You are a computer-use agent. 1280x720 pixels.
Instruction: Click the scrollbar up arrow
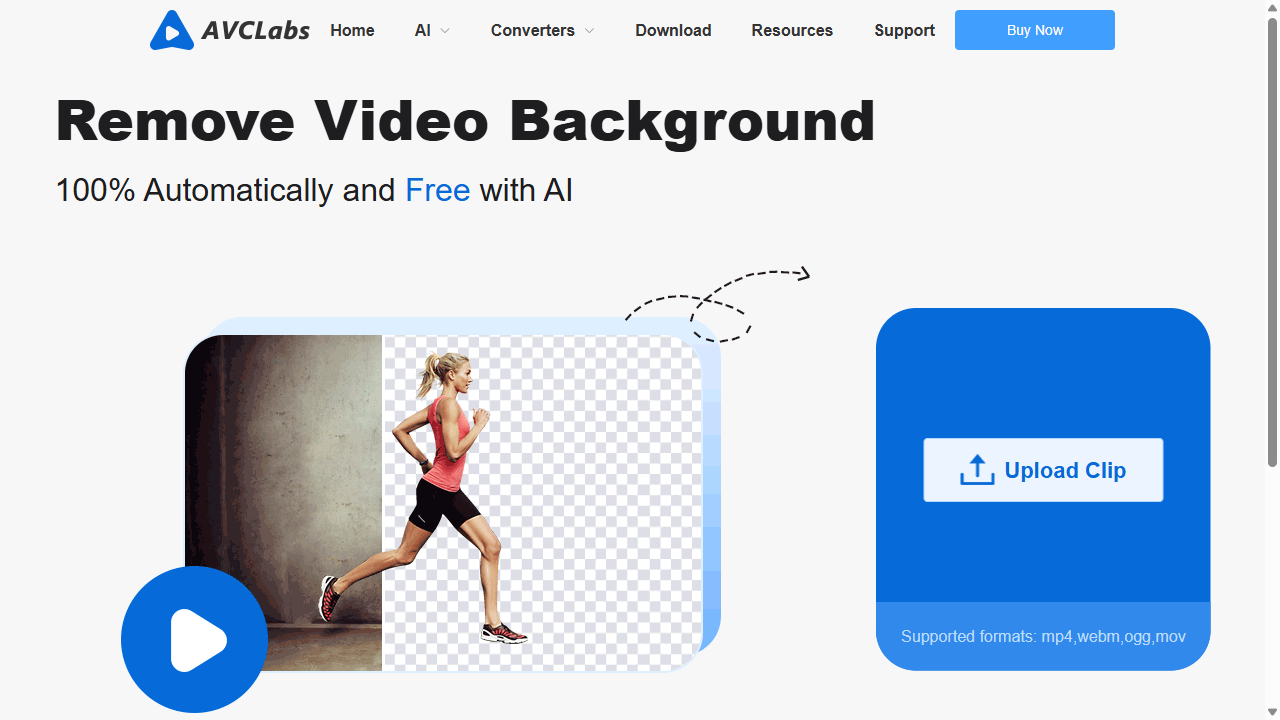[1272, 7]
